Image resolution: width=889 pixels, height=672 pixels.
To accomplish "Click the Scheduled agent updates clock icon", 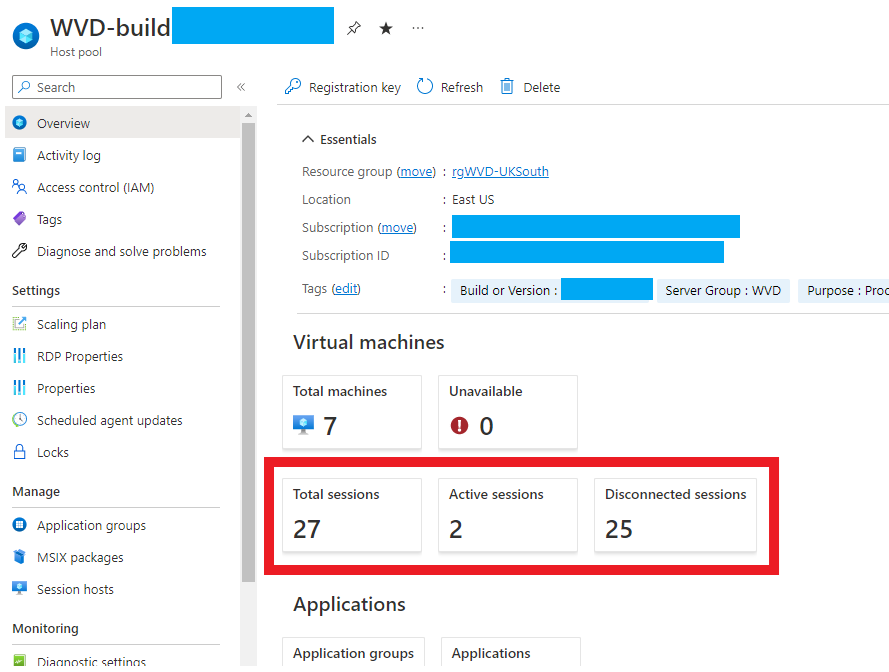I will pos(19,420).
